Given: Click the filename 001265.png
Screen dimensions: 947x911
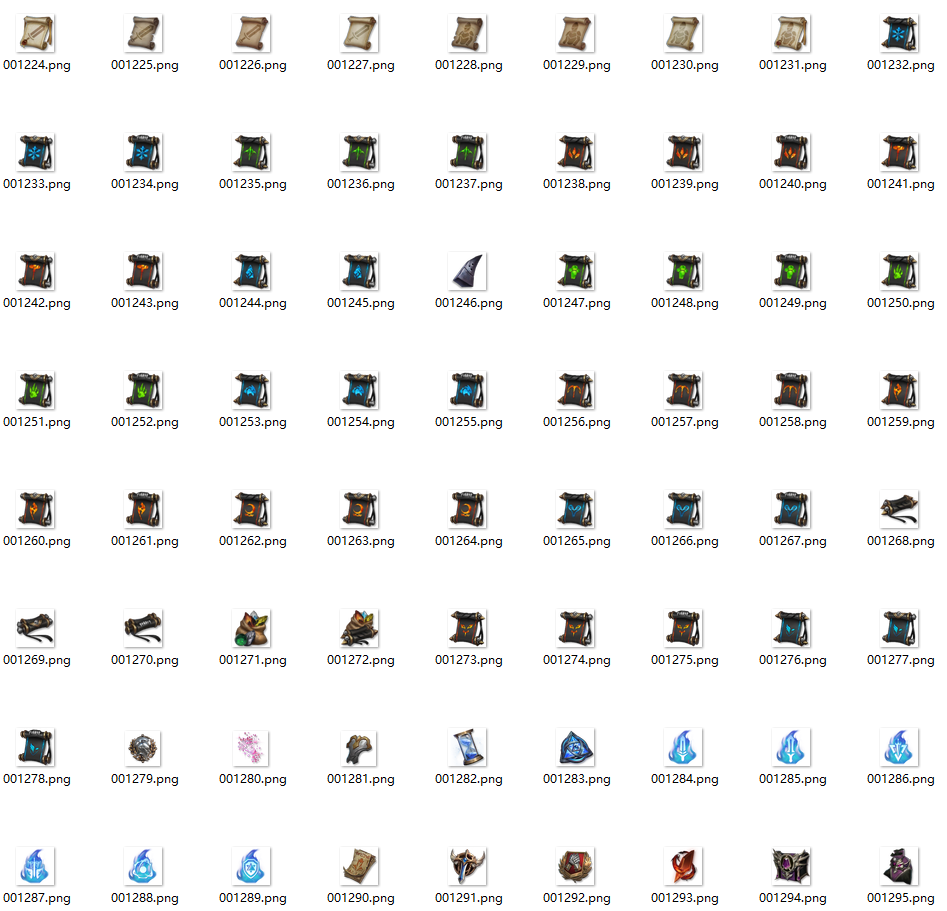Looking at the screenshot, I should [x=576, y=540].
